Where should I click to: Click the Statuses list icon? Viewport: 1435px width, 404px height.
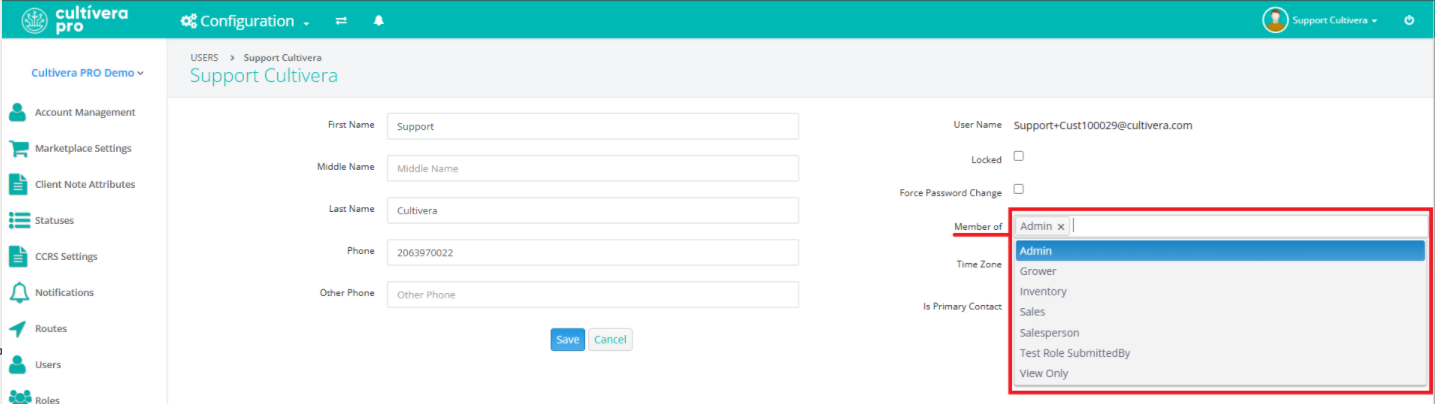pyautogui.click(x=18, y=220)
